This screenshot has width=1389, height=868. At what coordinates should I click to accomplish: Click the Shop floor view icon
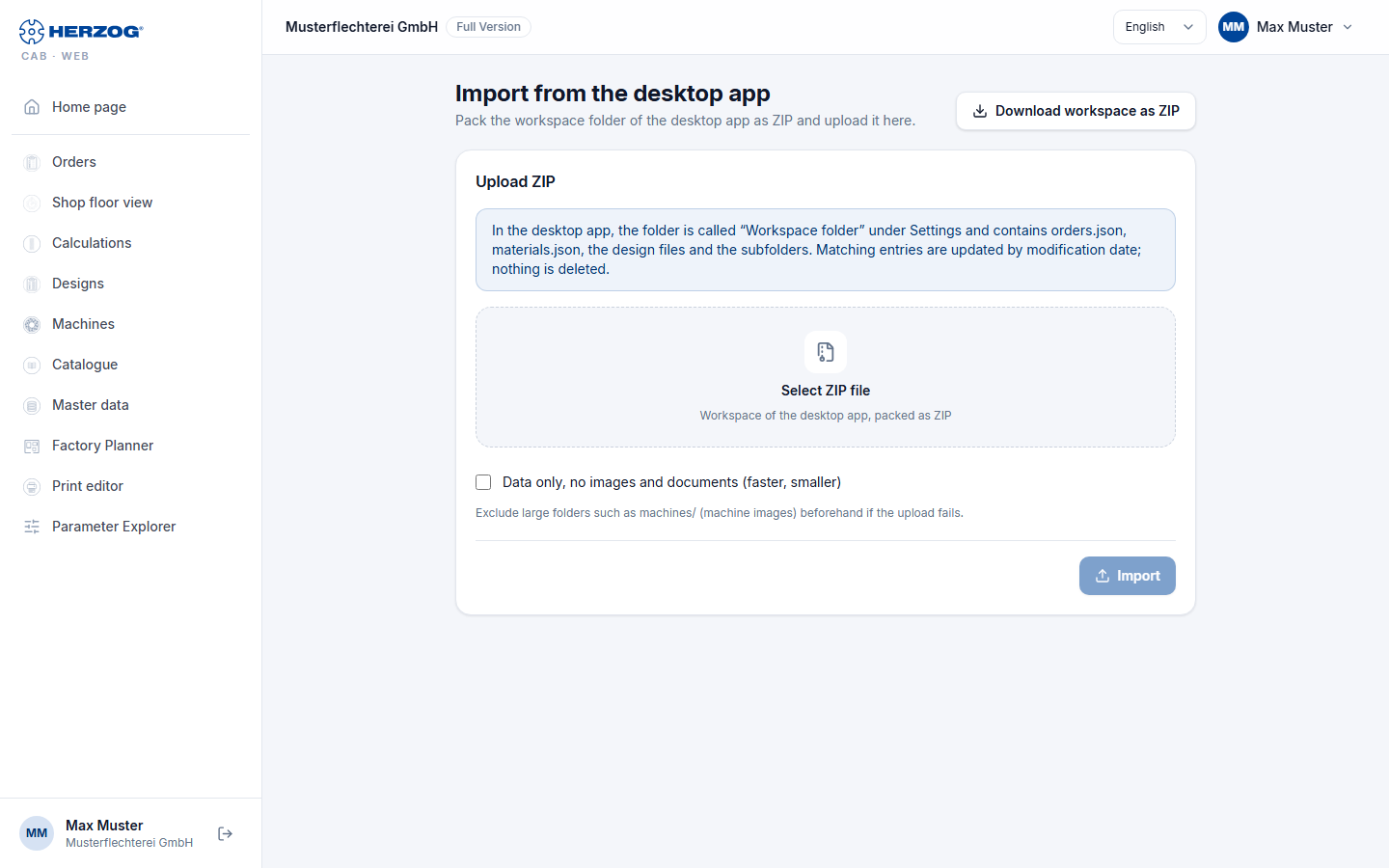(32, 203)
